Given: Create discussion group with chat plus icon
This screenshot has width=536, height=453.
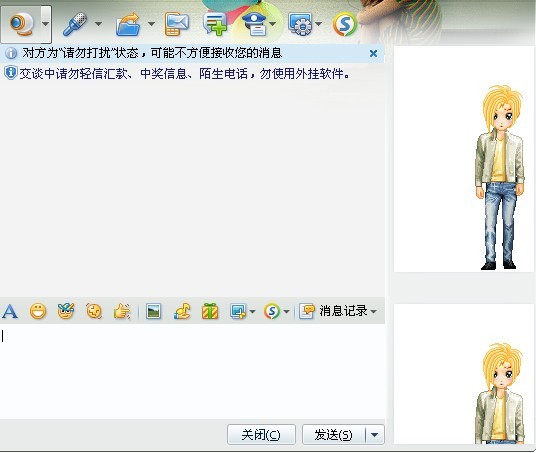Looking at the screenshot, I should (x=215, y=24).
